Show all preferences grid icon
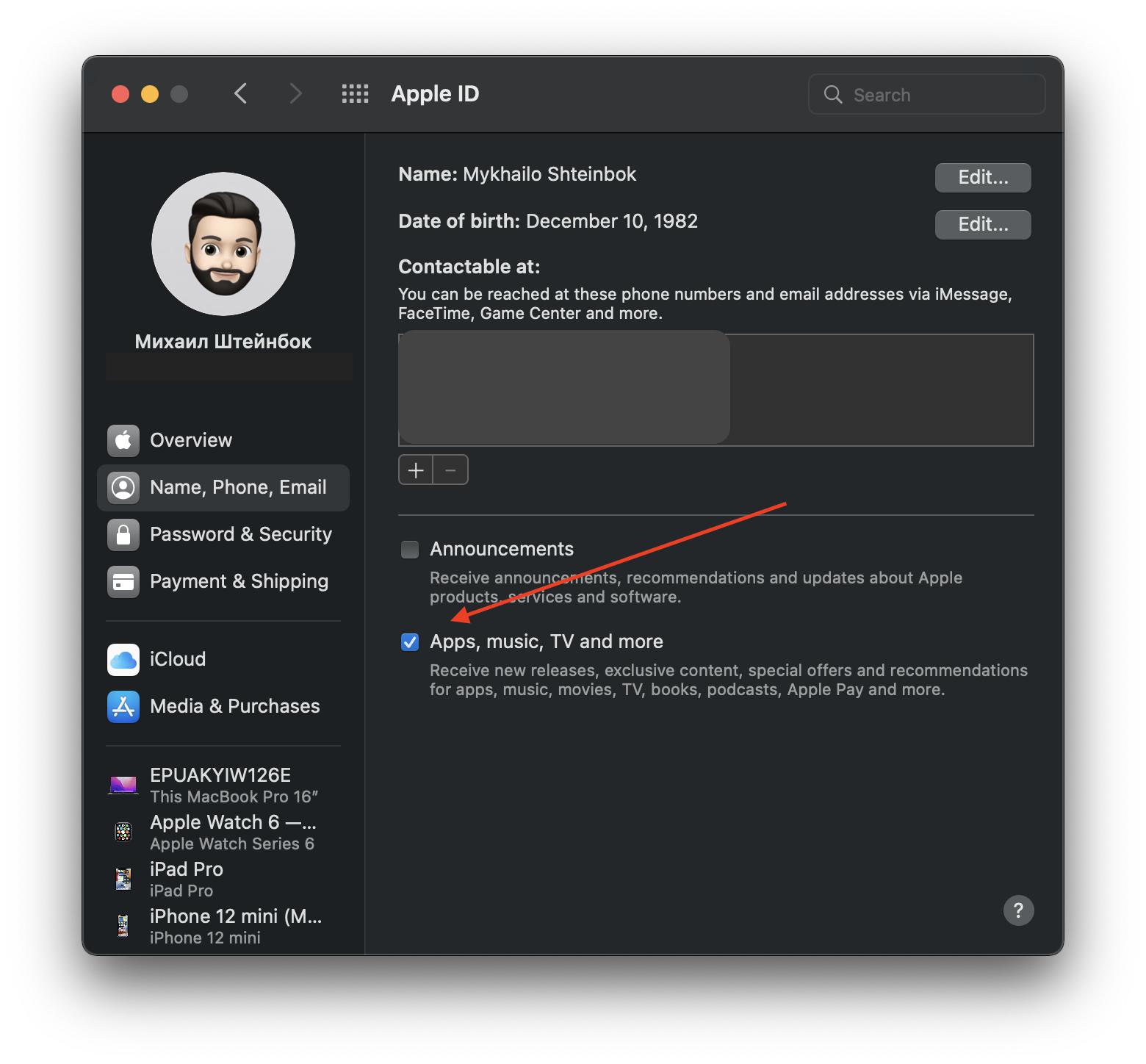The width and height of the screenshot is (1146, 1064). tap(355, 93)
